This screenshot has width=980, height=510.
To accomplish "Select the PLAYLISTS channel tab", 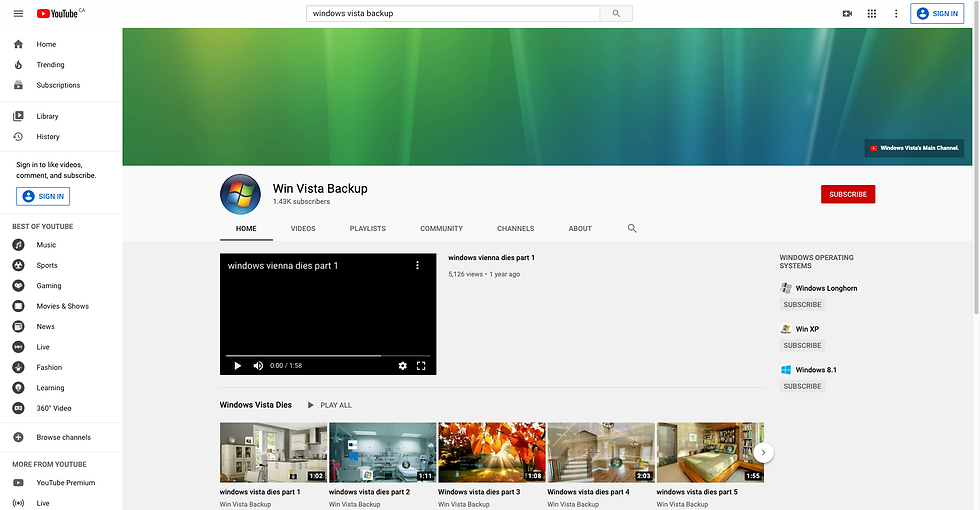I will tap(368, 229).
